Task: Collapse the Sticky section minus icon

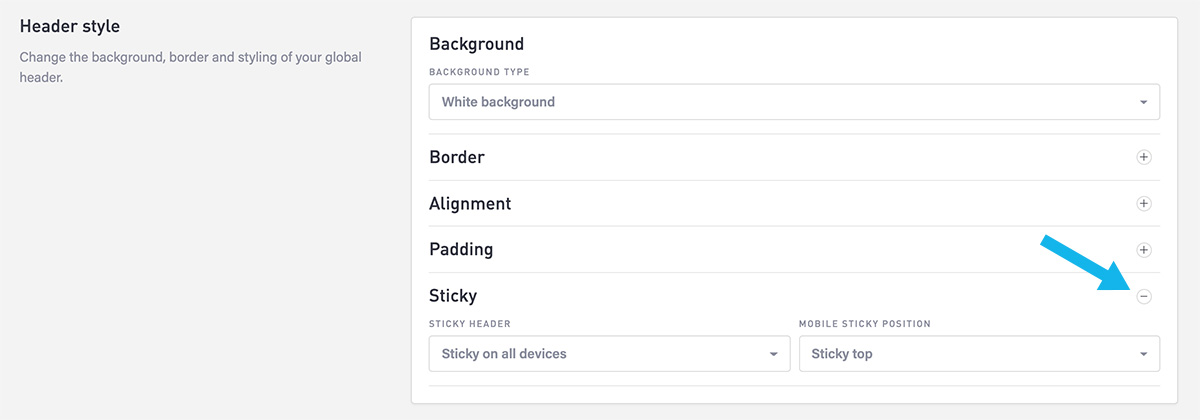Action: [x=1144, y=296]
